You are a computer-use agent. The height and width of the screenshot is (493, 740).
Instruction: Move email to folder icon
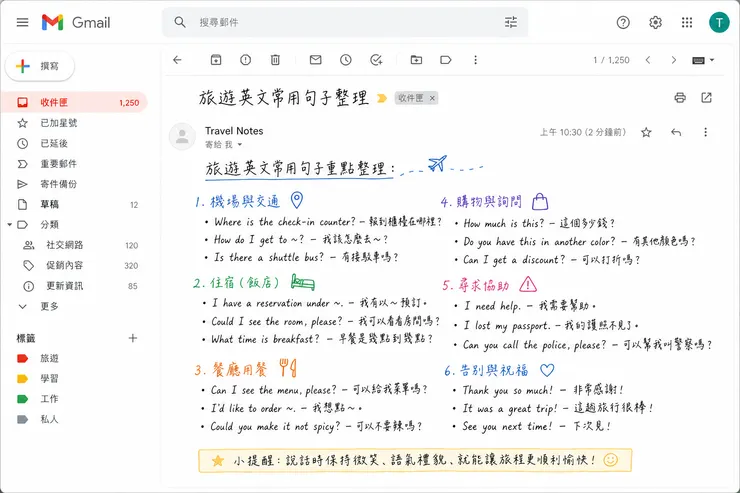[416, 60]
